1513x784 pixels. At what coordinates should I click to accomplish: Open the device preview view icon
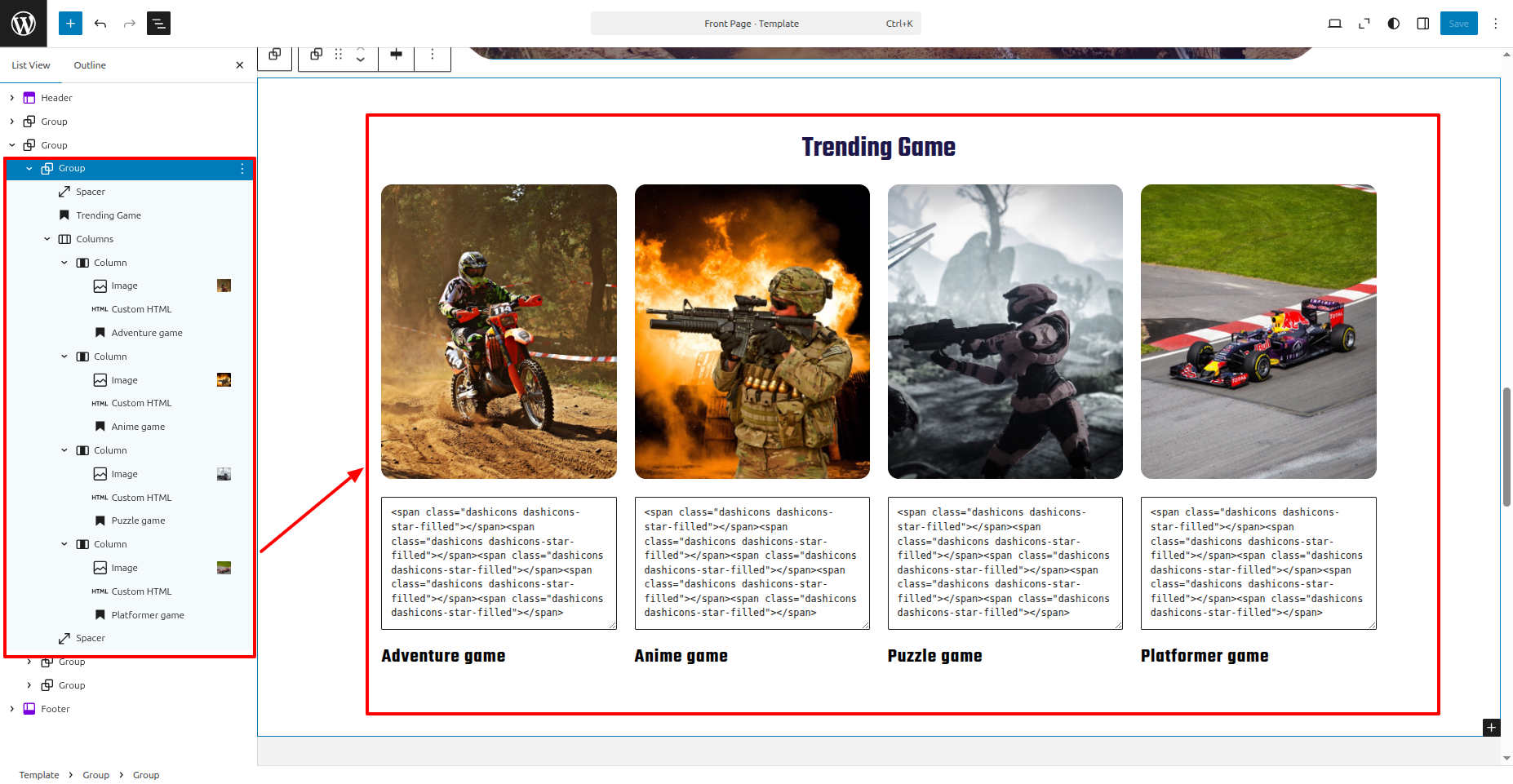coord(1335,24)
